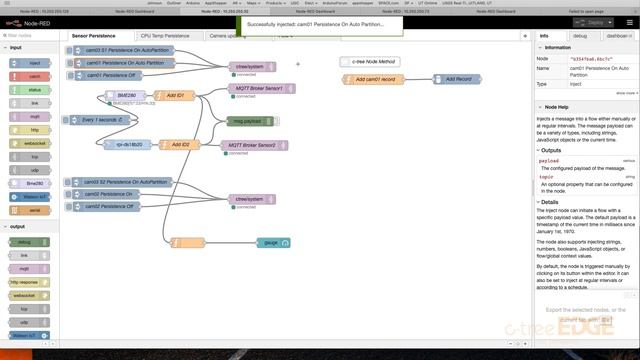640x360 pixels.
Task: Pick the Watson IoT input palette node
Action: tap(30, 197)
